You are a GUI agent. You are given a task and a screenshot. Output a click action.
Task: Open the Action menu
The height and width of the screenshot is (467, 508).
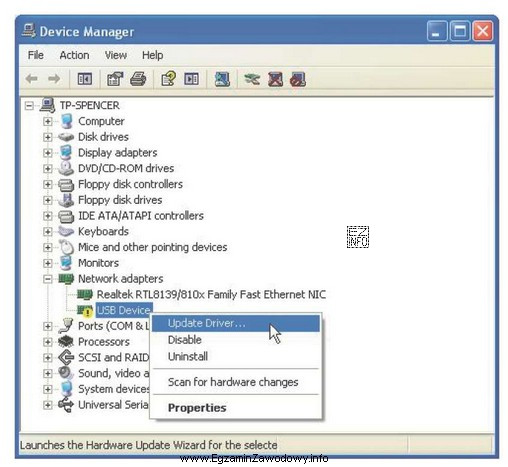[x=74, y=55]
